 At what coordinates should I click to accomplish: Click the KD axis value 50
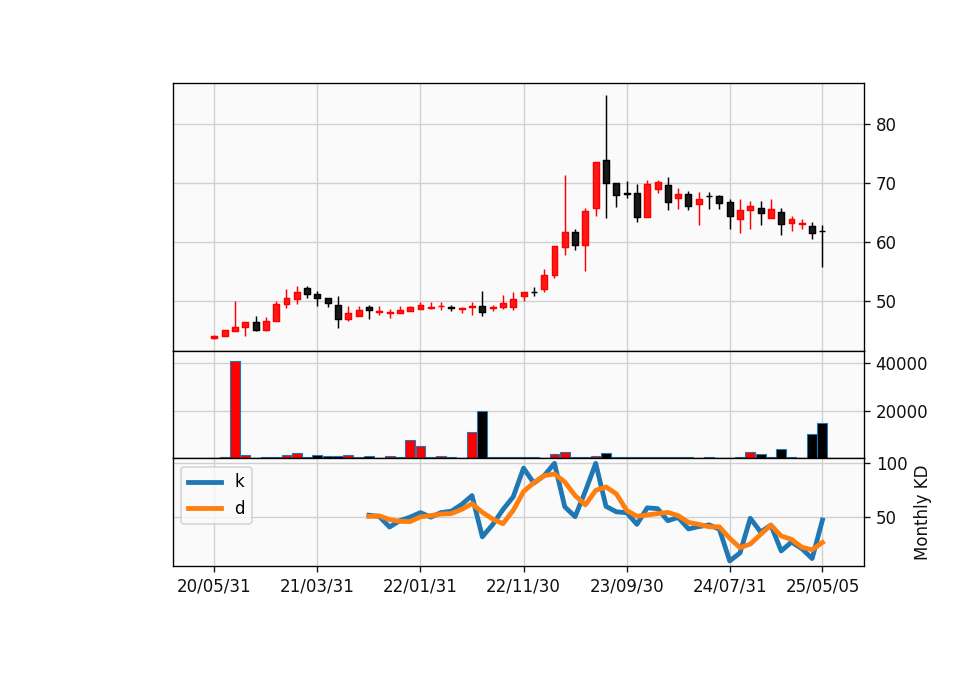(x=886, y=518)
